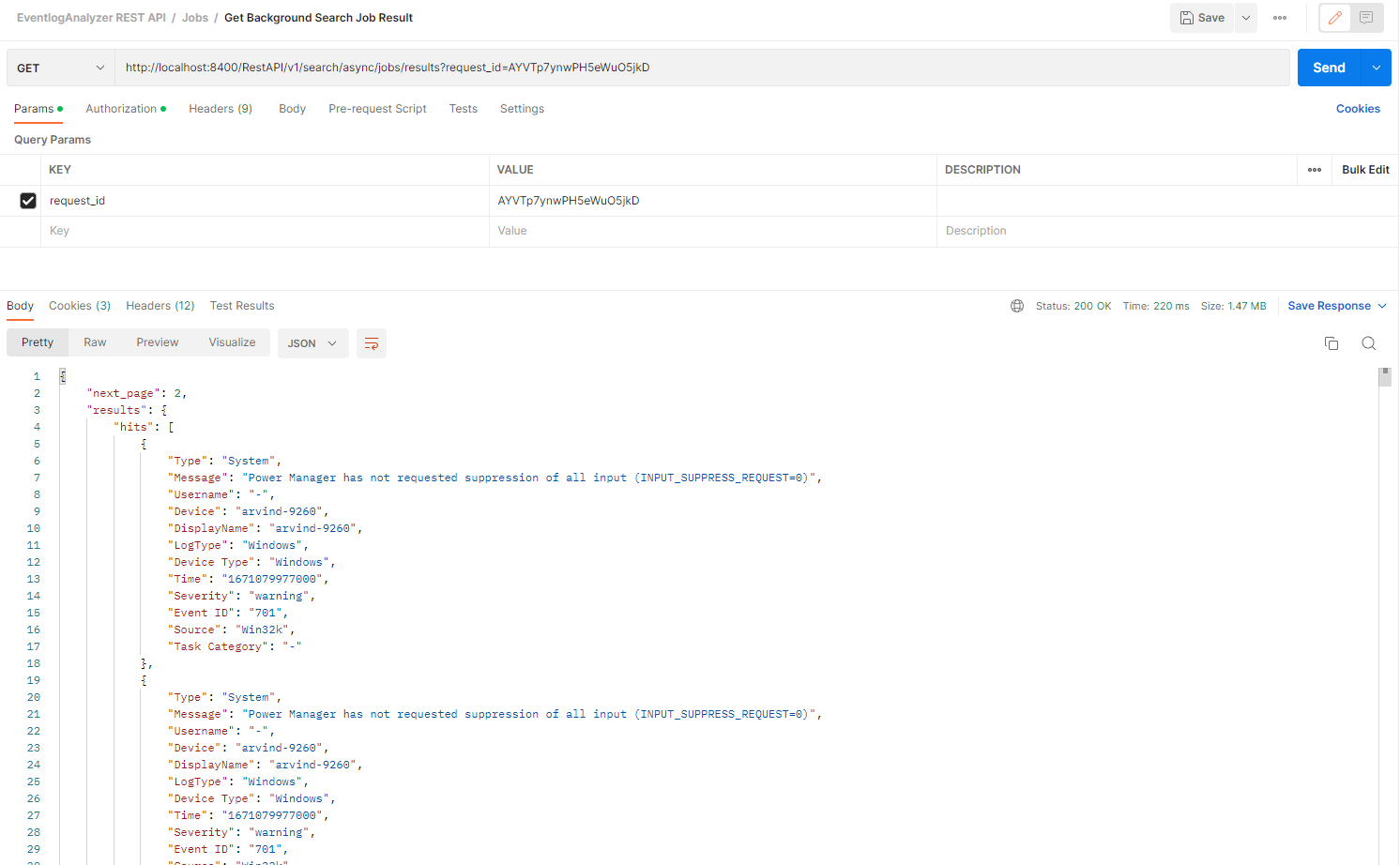Open the Cookies manager link
The width and height of the screenshot is (1400, 865).
click(1358, 108)
